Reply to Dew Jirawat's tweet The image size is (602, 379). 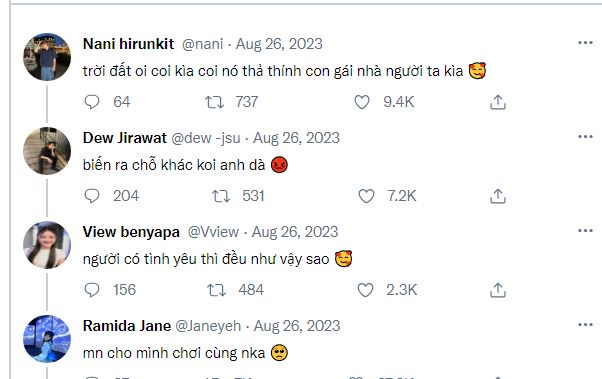click(92, 196)
